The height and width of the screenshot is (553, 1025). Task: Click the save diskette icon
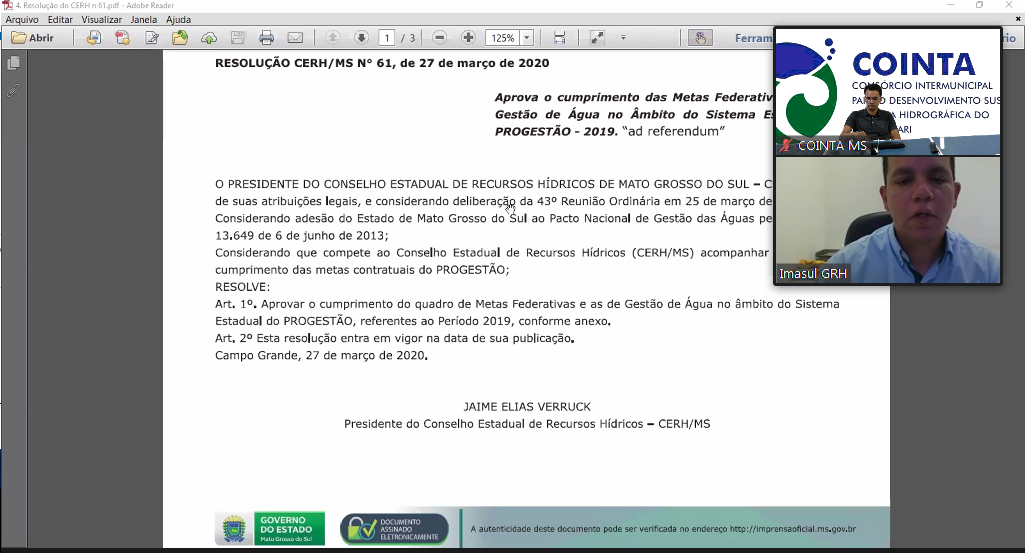tap(238, 38)
